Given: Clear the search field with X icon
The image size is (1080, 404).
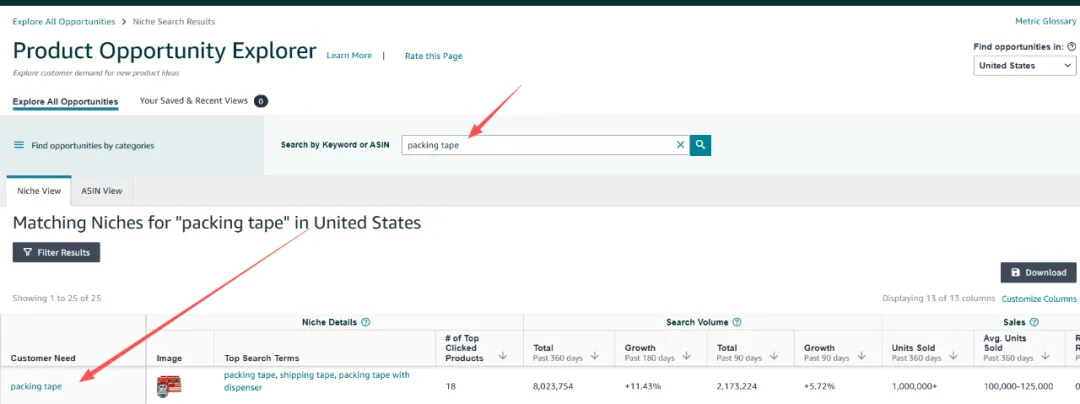Looking at the screenshot, I should 681,145.
